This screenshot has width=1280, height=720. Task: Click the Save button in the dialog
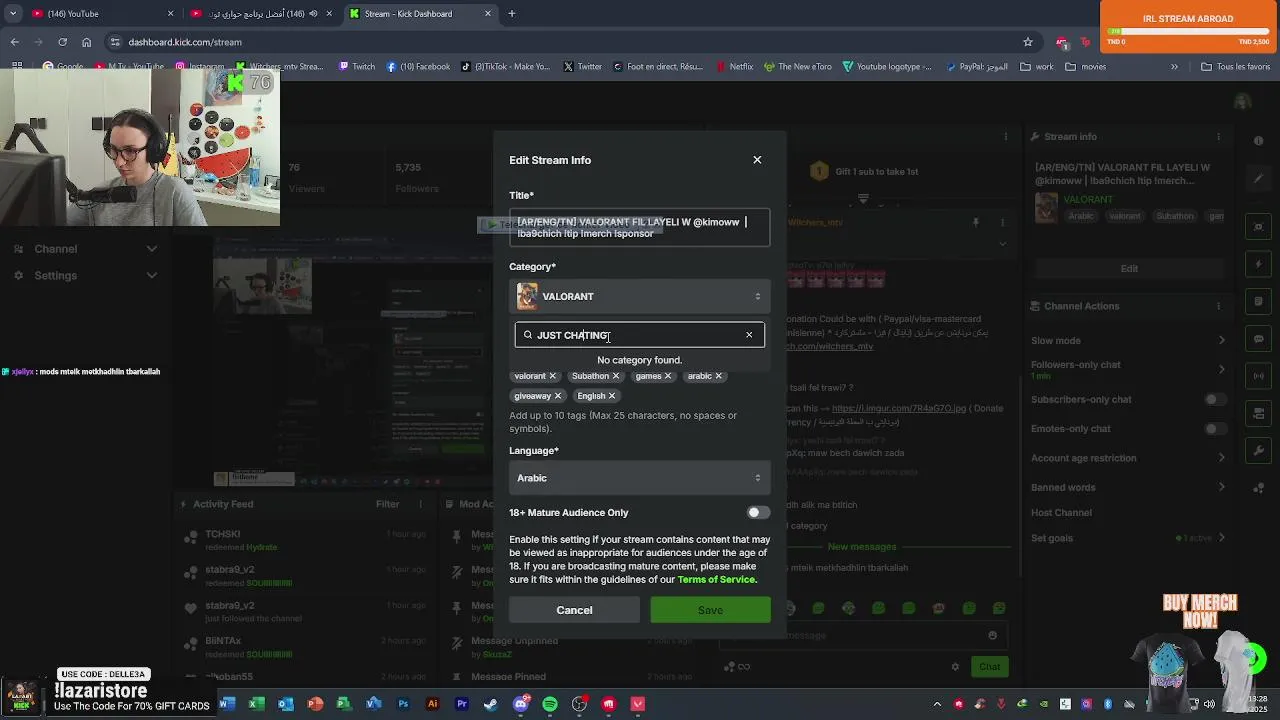tap(710, 610)
